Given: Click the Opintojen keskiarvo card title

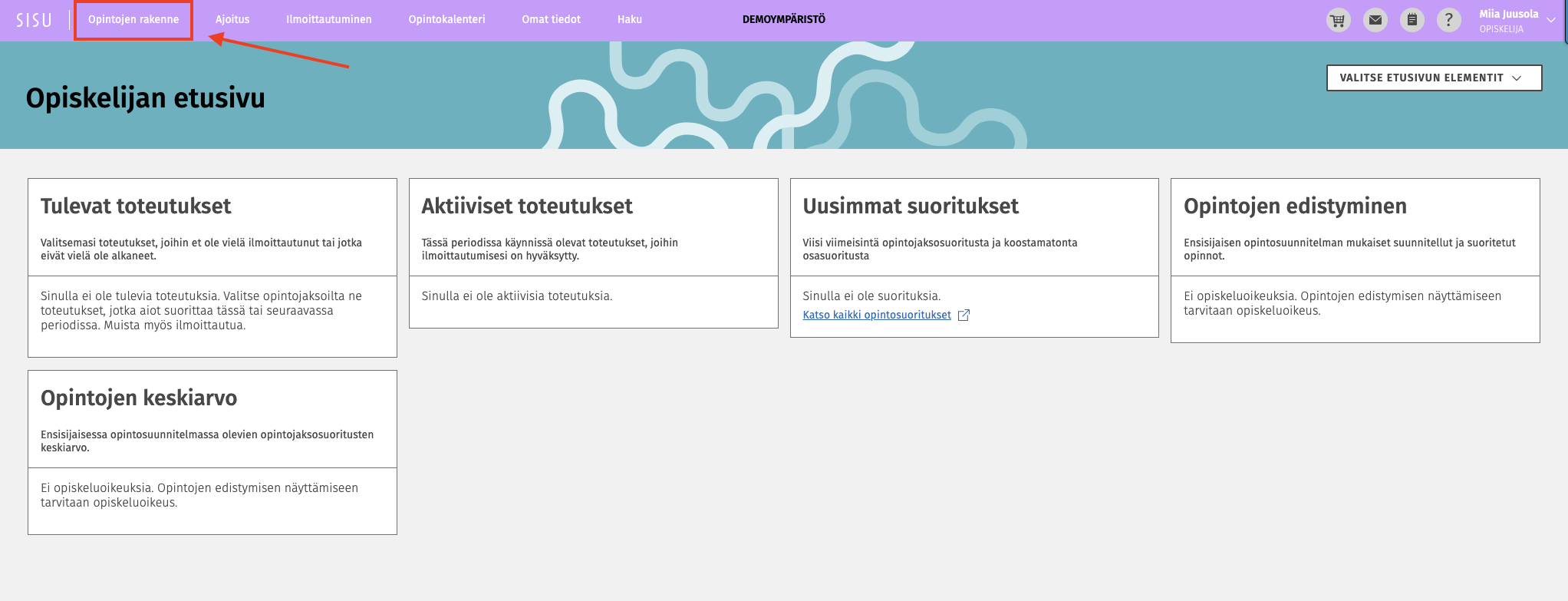Looking at the screenshot, I should tap(139, 398).
